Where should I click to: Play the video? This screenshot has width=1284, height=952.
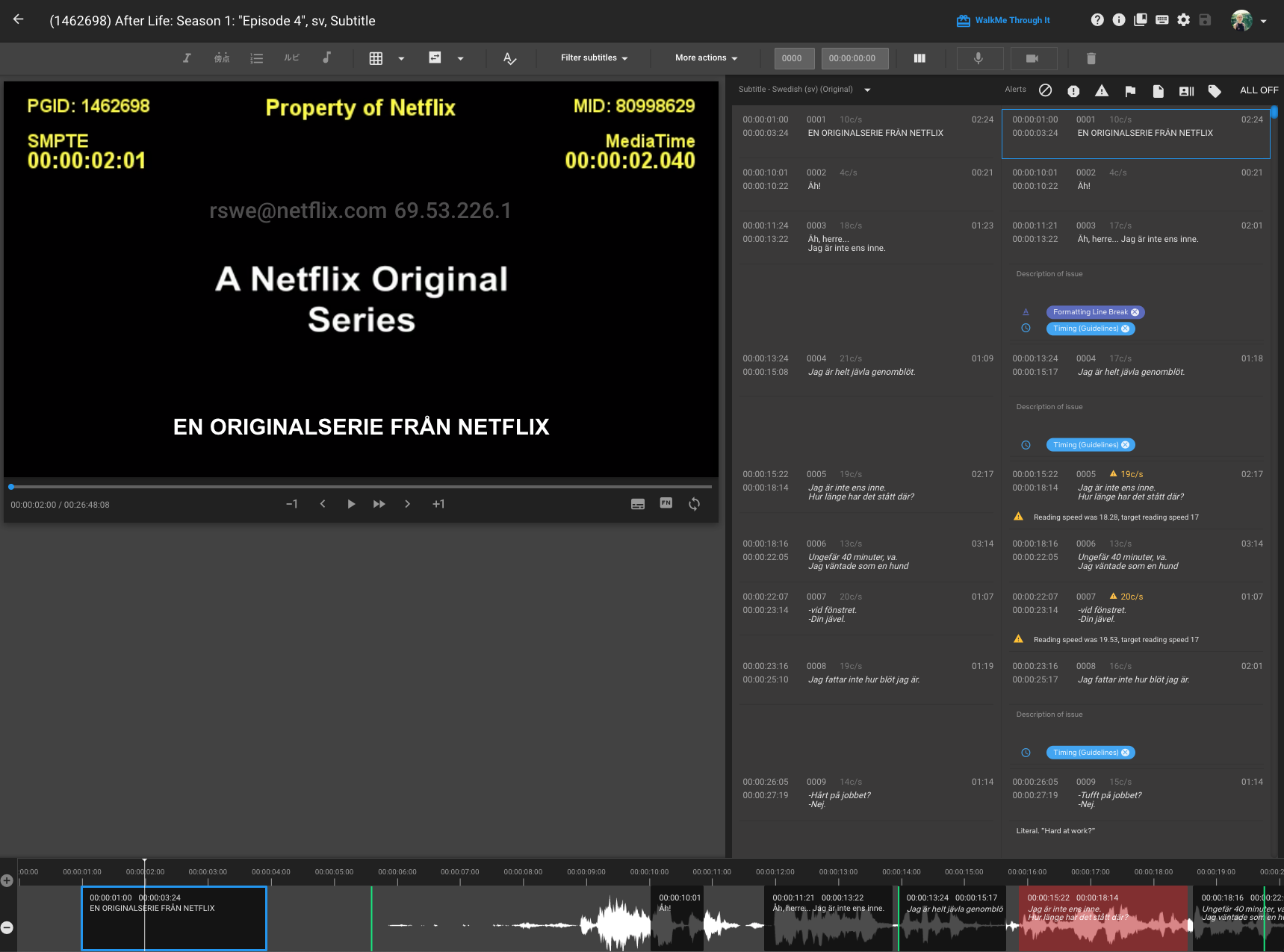click(351, 504)
